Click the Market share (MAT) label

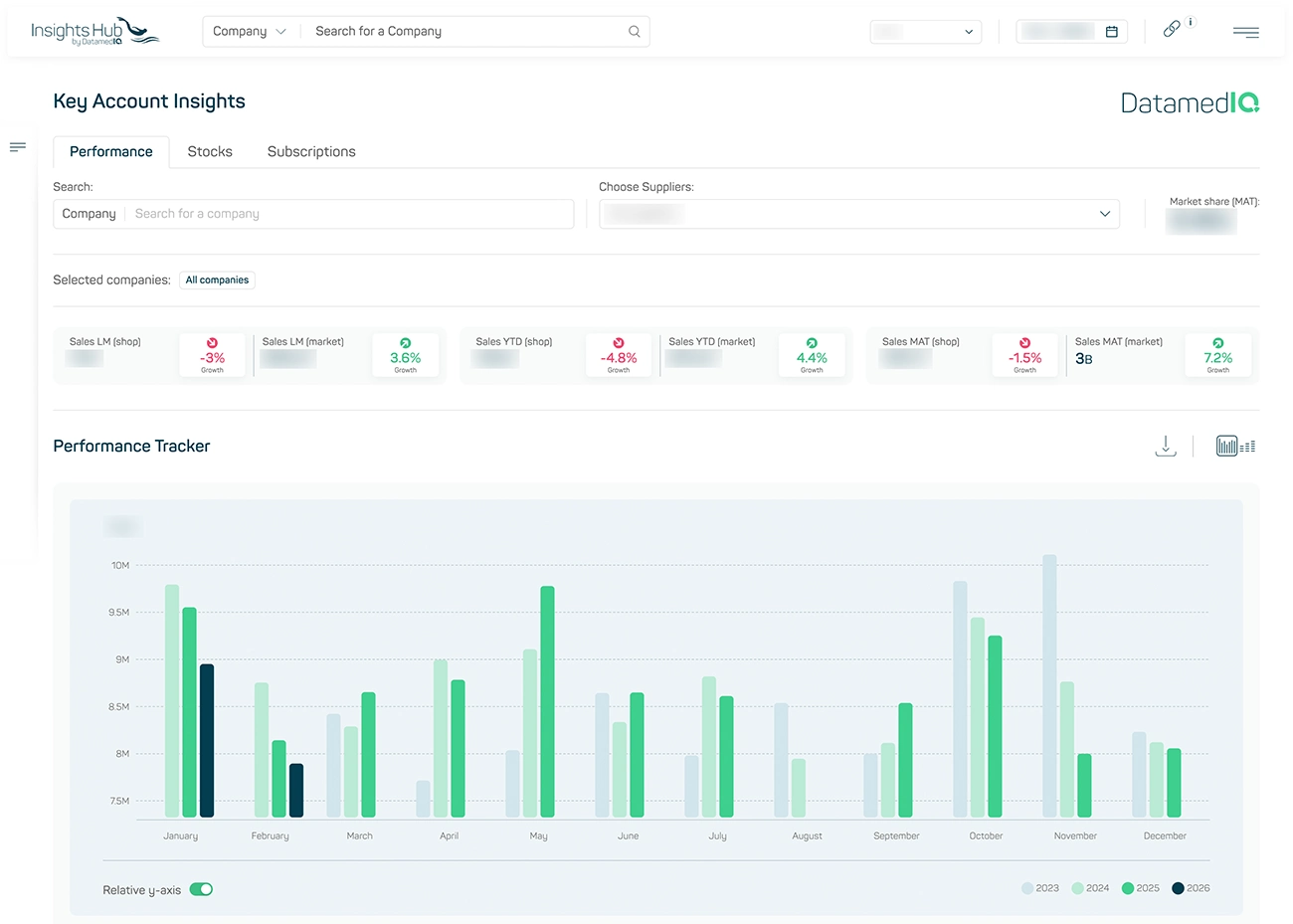(1214, 202)
